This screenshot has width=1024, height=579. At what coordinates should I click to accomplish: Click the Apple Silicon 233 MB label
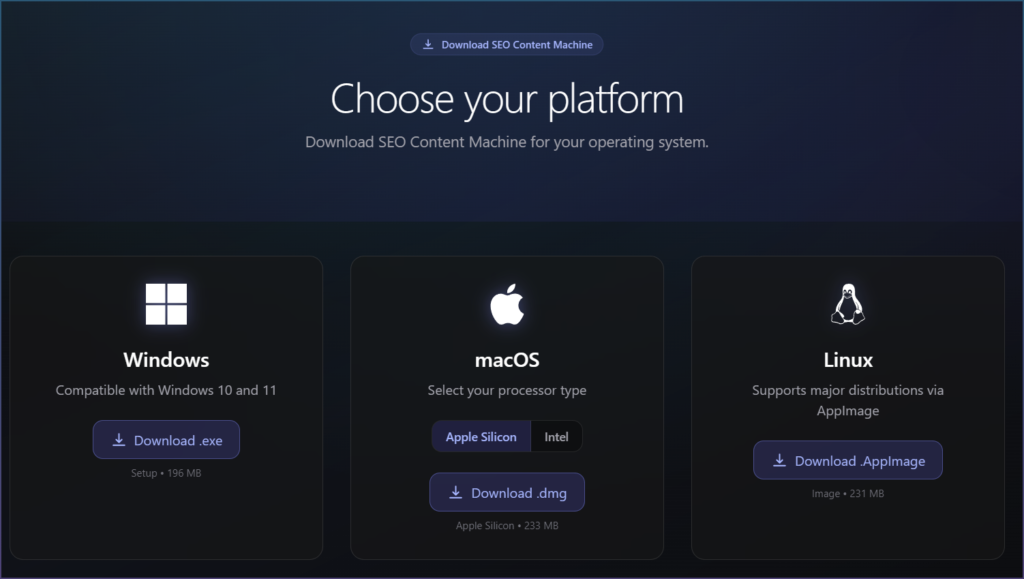507,526
